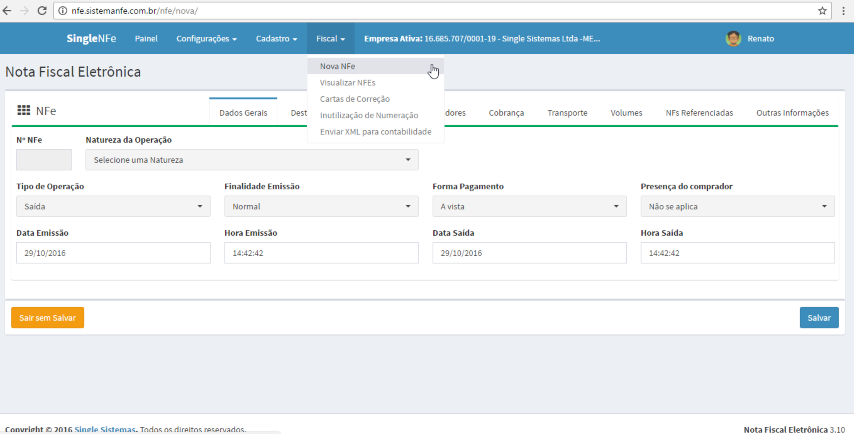854x434 pixels.
Task: Click the SingleNFe logo
Action: point(91,39)
